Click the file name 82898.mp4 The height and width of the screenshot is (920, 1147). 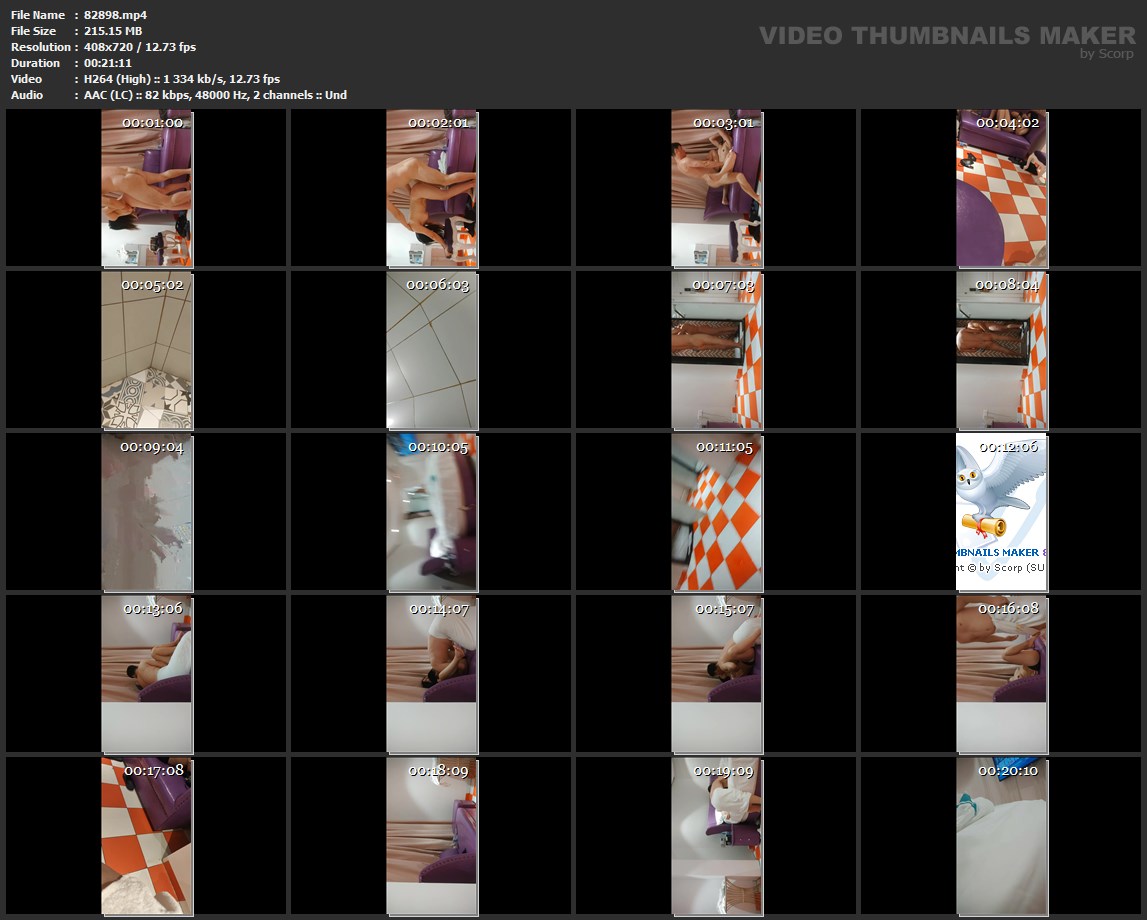pyautogui.click(x=115, y=15)
